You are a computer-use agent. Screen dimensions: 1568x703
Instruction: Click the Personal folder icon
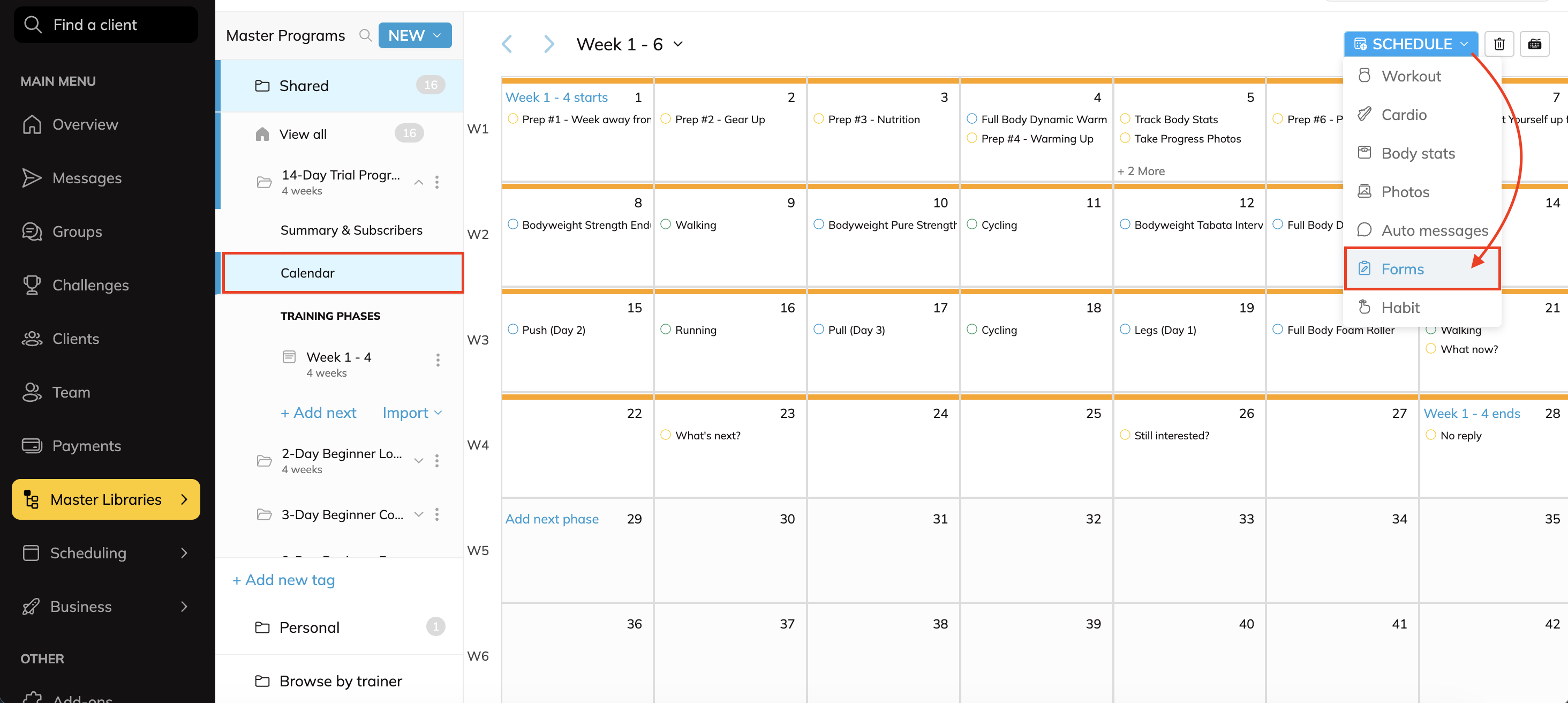[x=262, y=627]
